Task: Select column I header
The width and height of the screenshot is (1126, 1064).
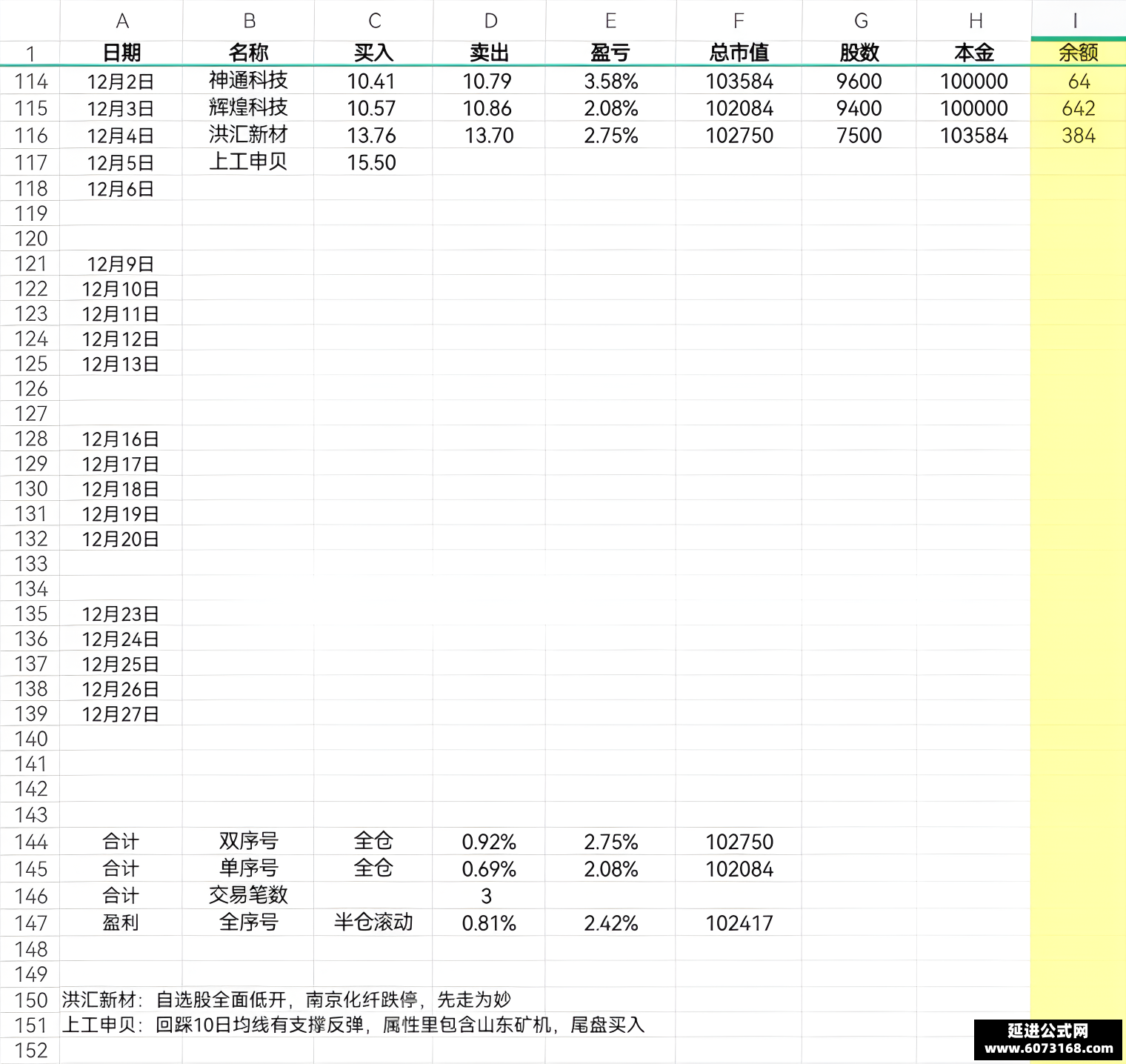Action: coord(1078,21)
